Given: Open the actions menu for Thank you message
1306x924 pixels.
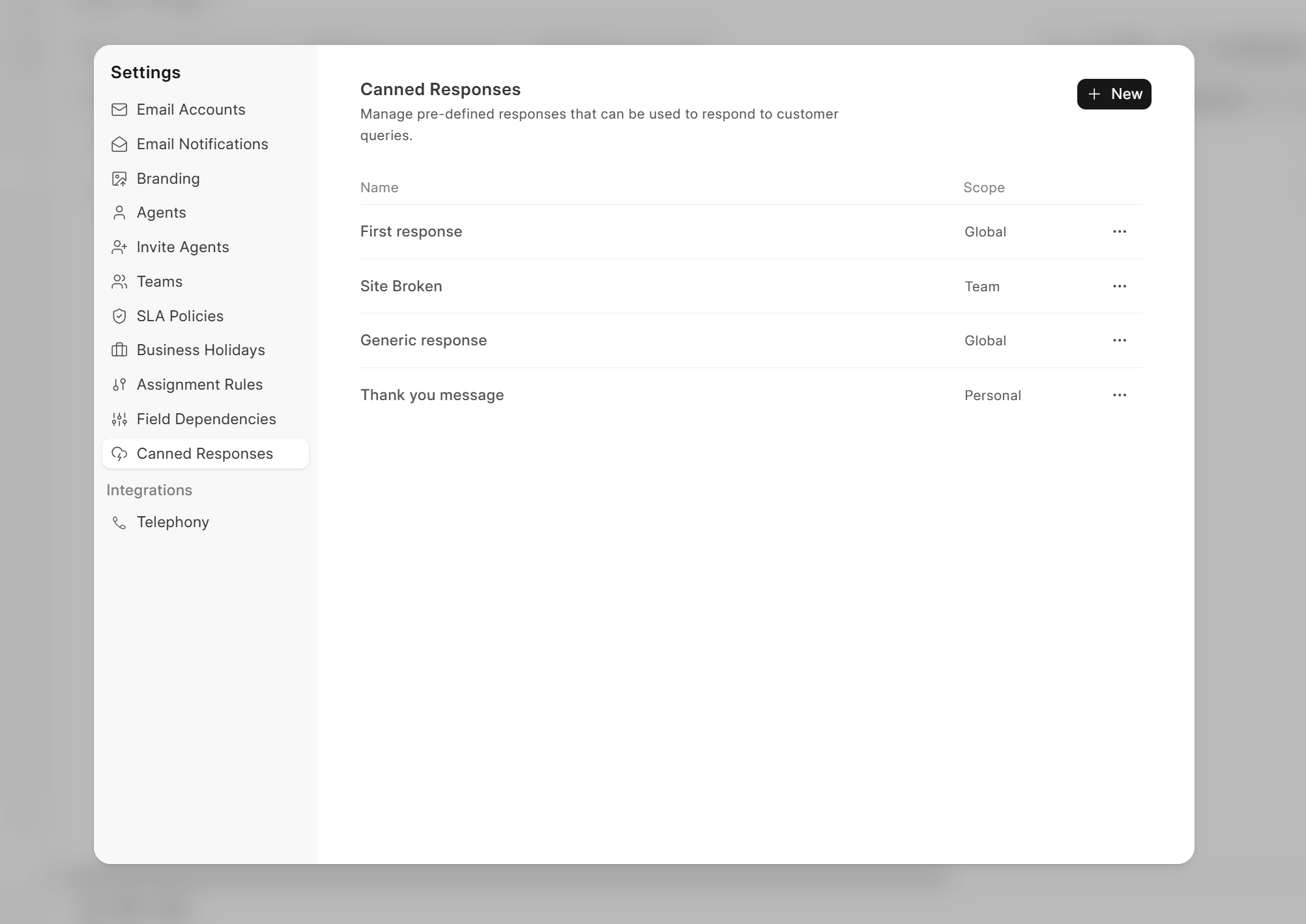Looking at the screenshot, I should [1120, 395].
